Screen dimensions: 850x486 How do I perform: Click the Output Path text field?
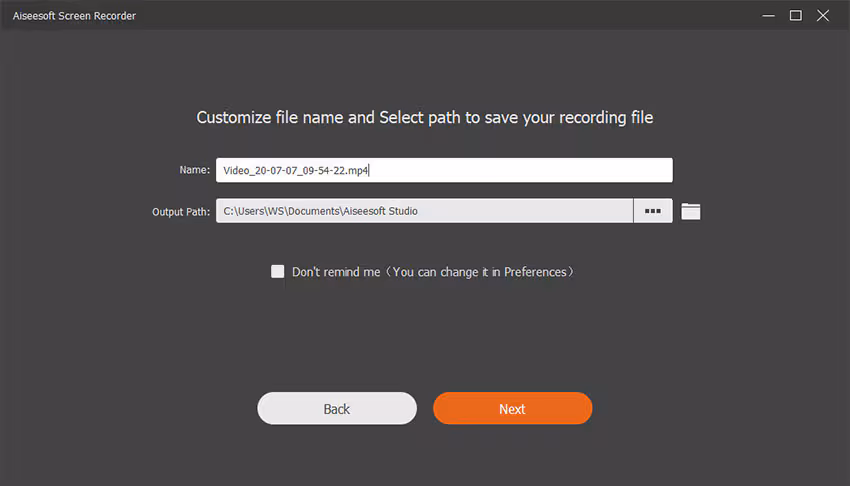[424, 211]
